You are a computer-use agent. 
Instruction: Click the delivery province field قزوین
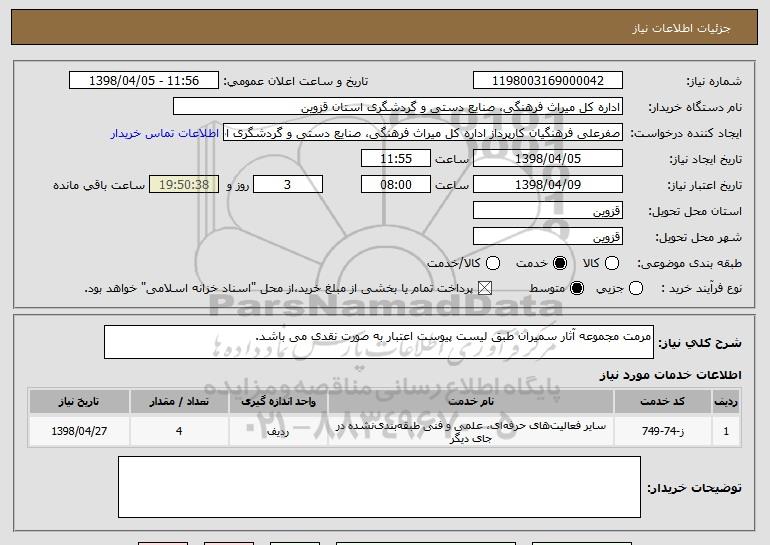548,211
